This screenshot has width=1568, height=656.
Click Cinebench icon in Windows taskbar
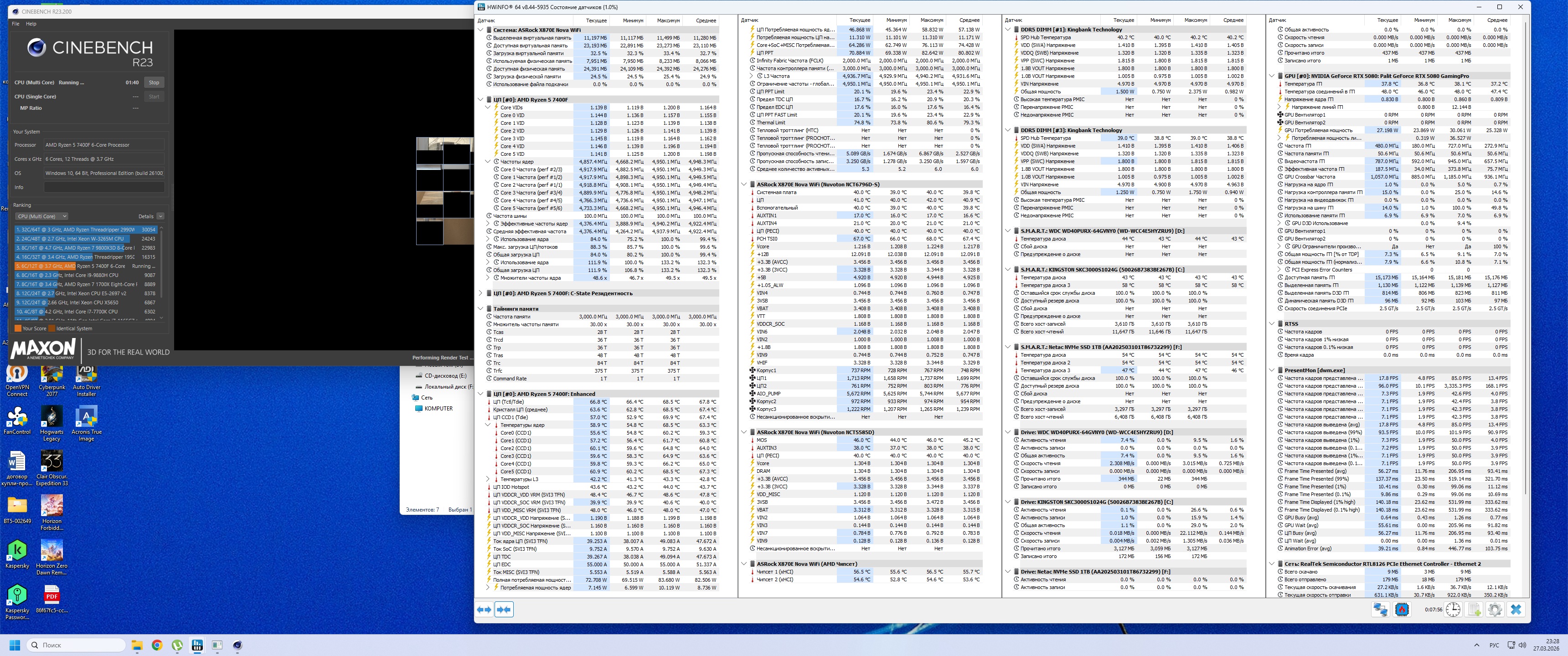237,645
